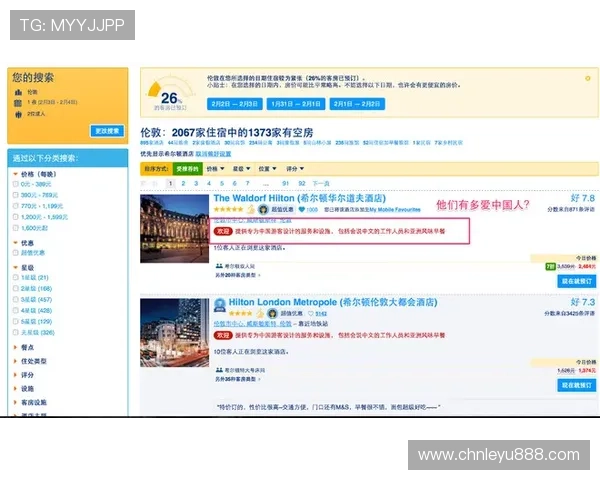Tick the 2星级 (168) checkbox

(16, 289)
